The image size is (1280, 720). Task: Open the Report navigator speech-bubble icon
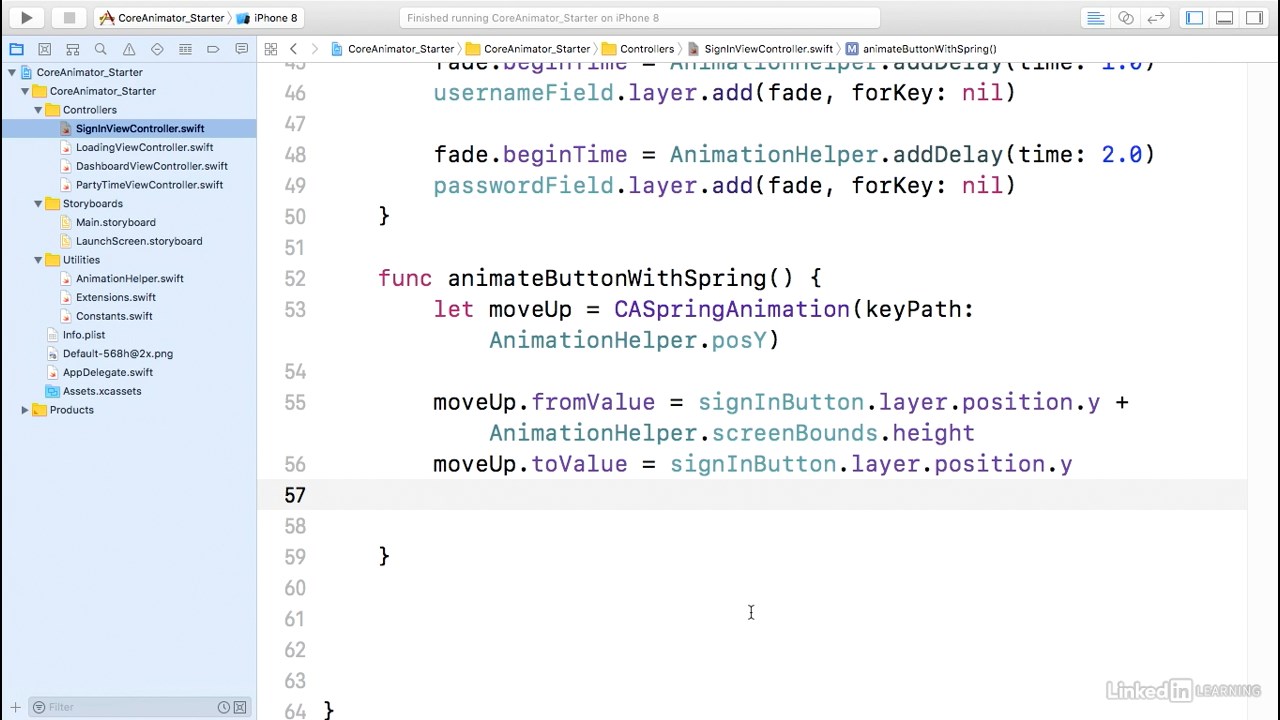point(241,49)
